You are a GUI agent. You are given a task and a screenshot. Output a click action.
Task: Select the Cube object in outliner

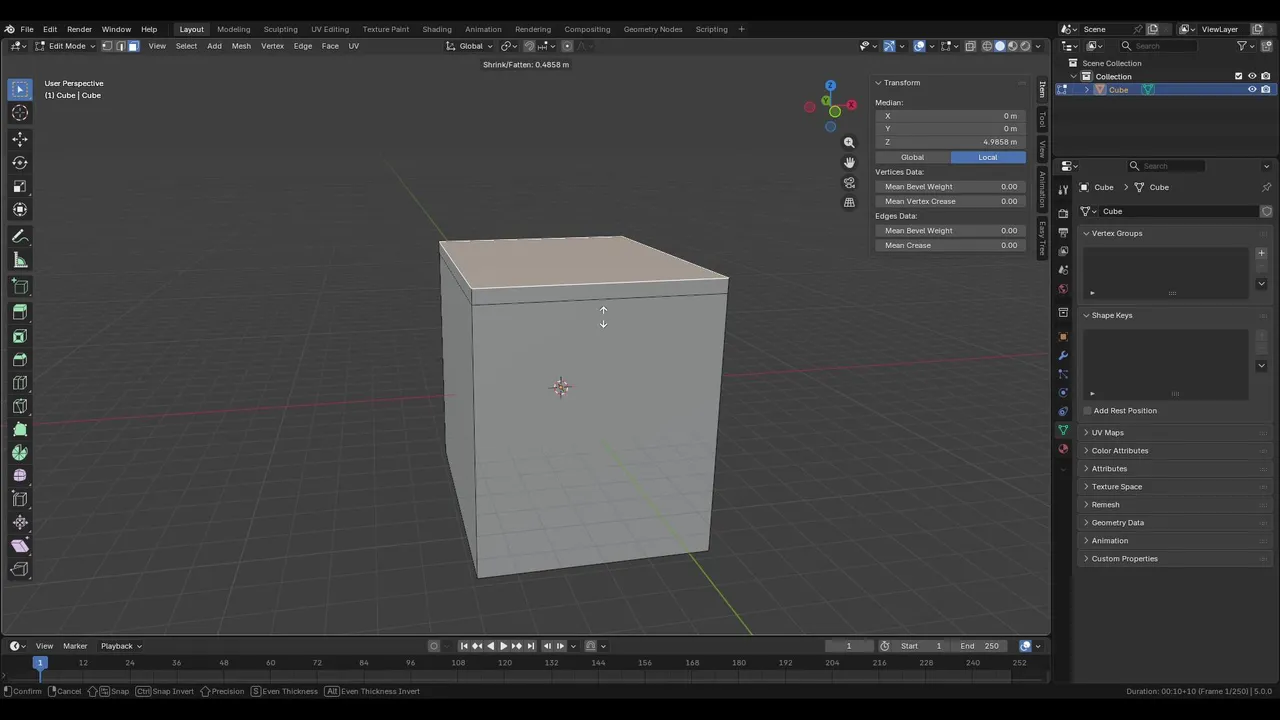tap(1118, 90)
